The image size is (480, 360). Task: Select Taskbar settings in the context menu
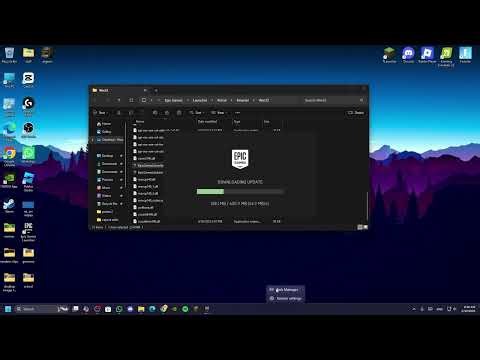coord(285,298)
